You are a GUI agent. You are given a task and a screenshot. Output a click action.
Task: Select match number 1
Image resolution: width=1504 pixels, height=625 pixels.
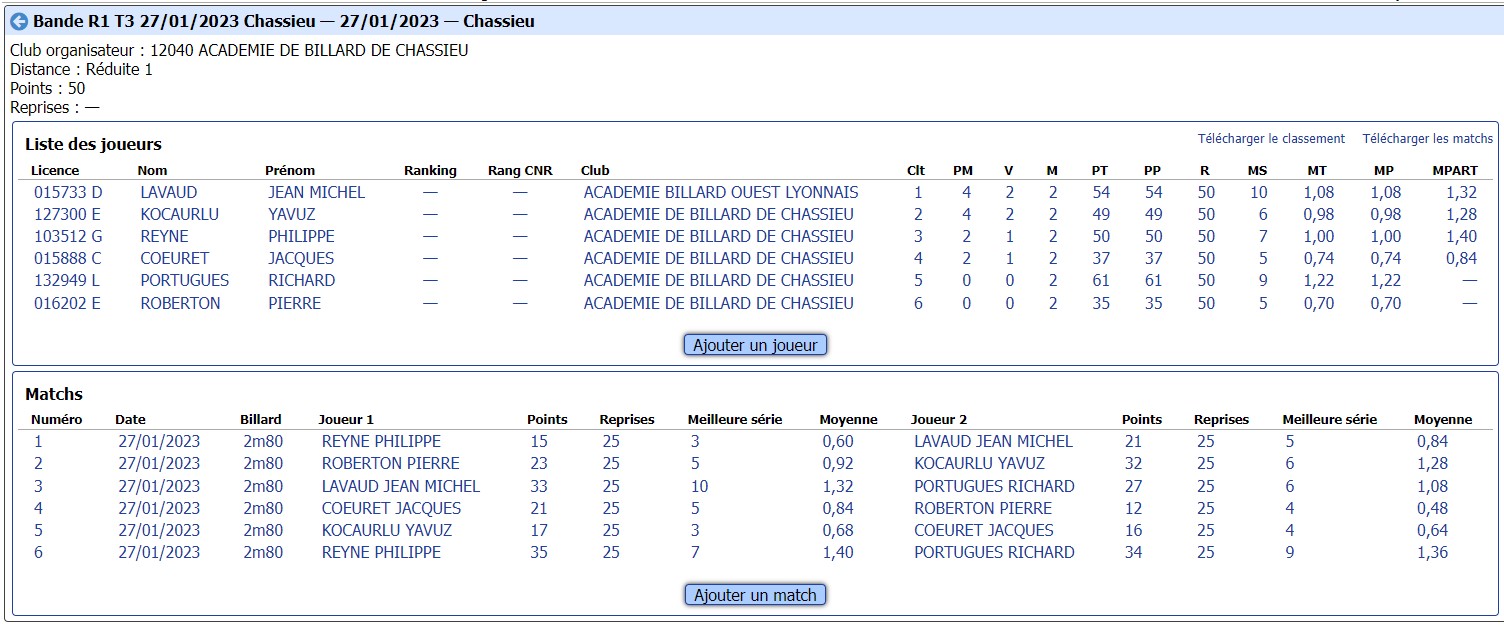tap(38, 441)
